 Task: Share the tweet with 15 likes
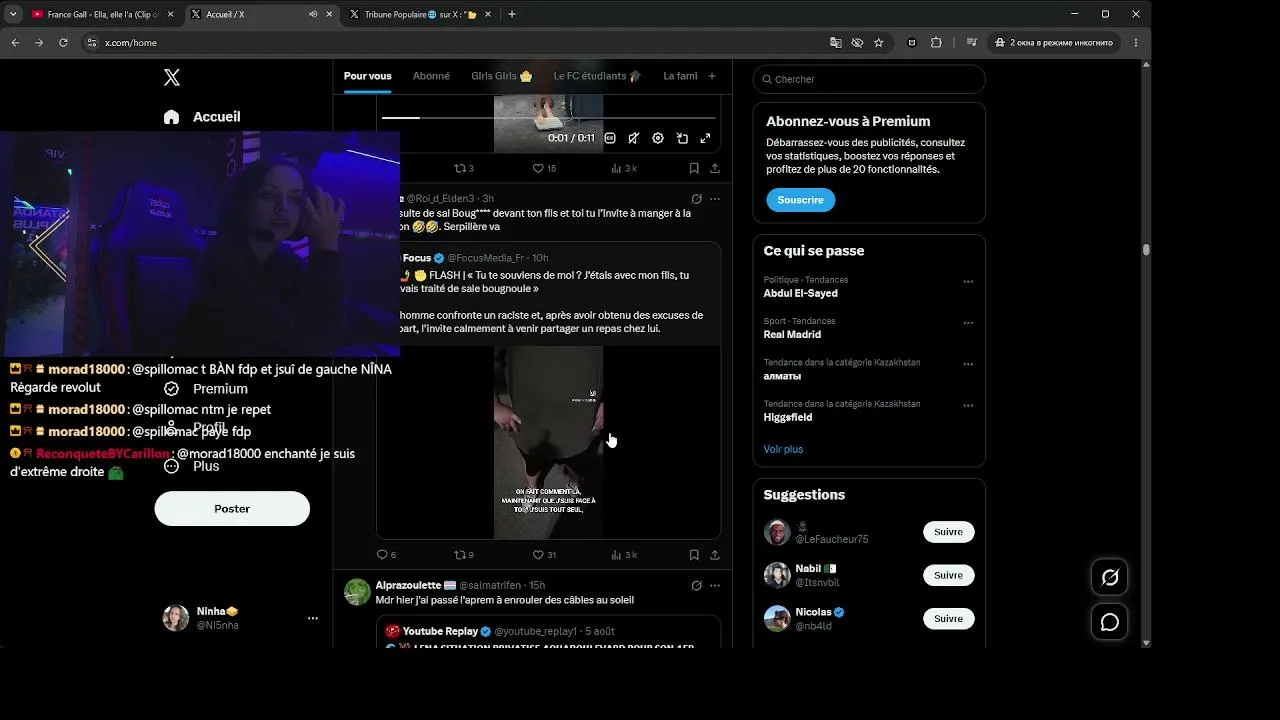coord(715,168)
